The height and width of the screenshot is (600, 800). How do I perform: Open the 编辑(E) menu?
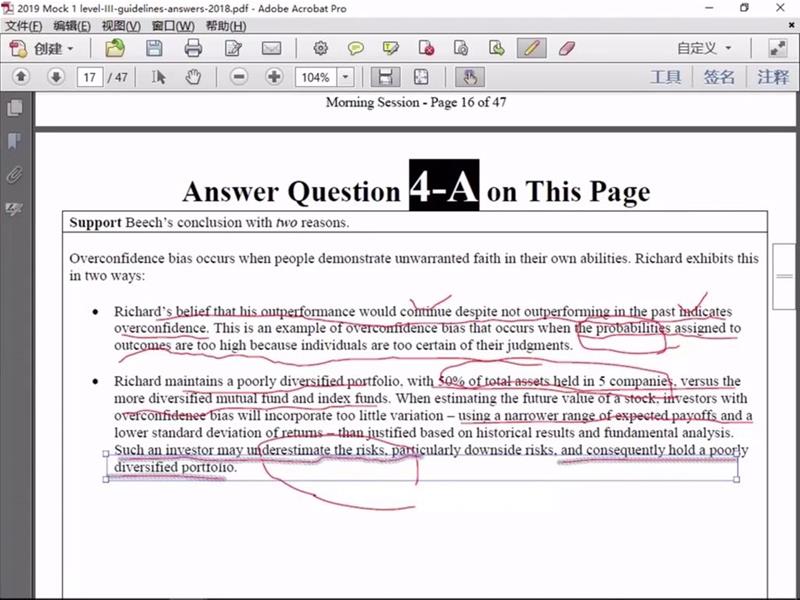click(x=72, y=26)
